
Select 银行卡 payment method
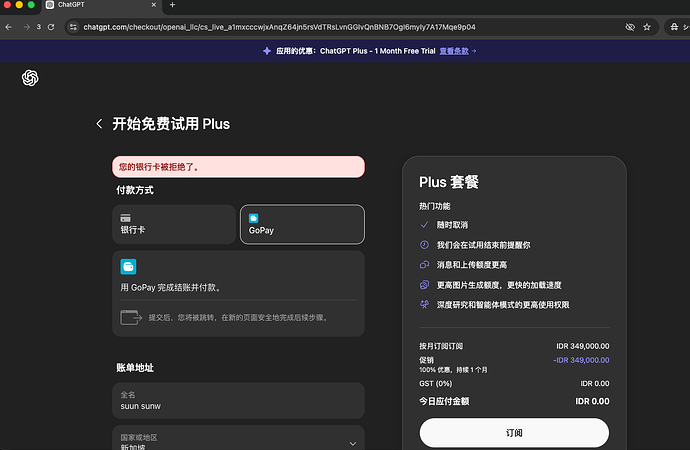[174, 224]
